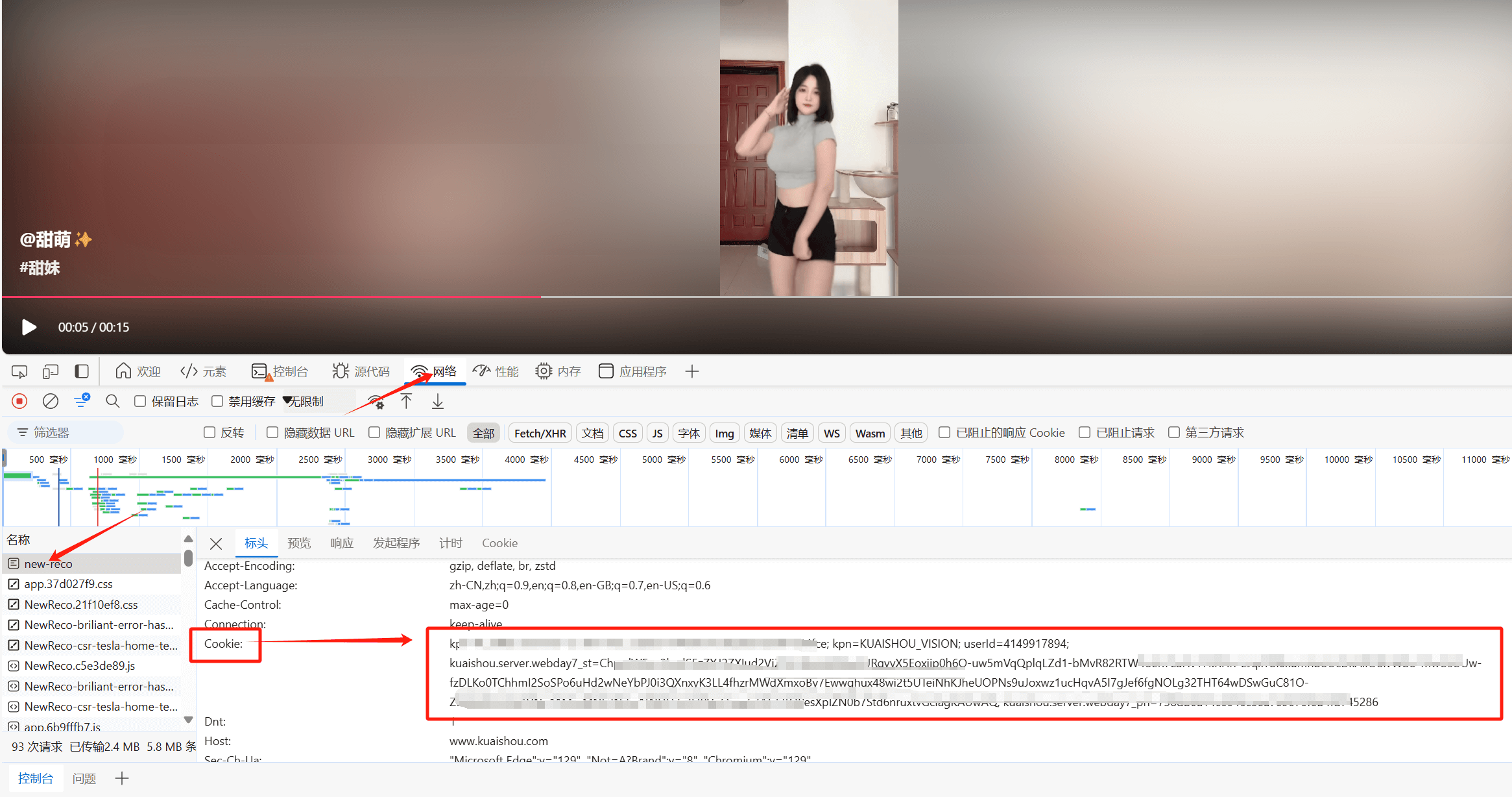Filter requests by Img
This screenshot has width=1512, height=797.
coord(725,433)
